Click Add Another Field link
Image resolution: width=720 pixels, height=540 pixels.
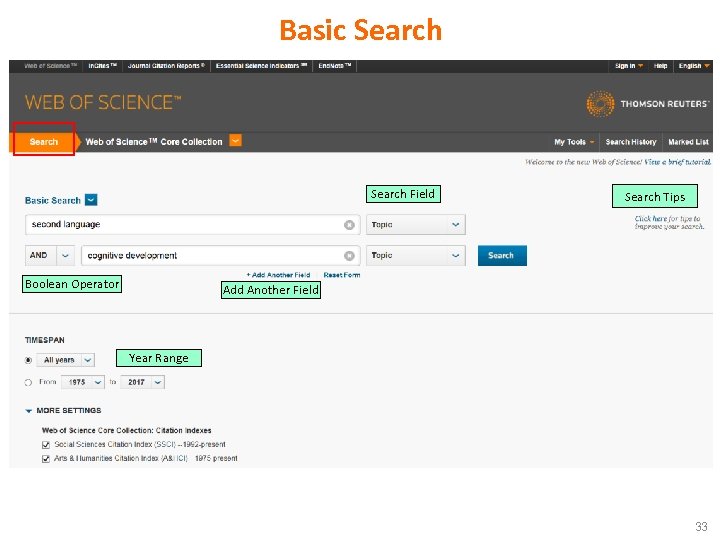278,275
